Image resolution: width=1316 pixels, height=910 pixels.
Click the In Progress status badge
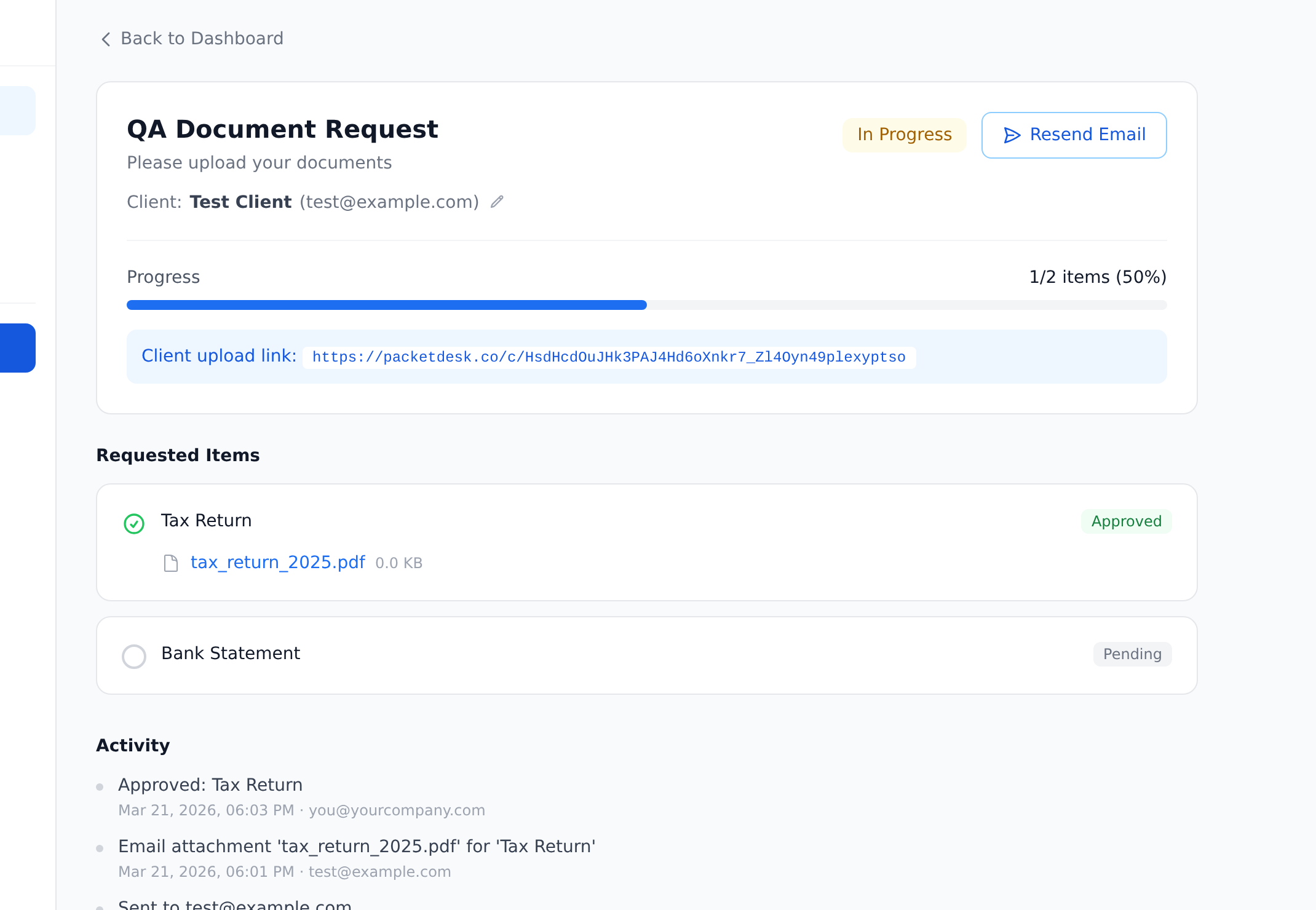[x=904, y=135]
